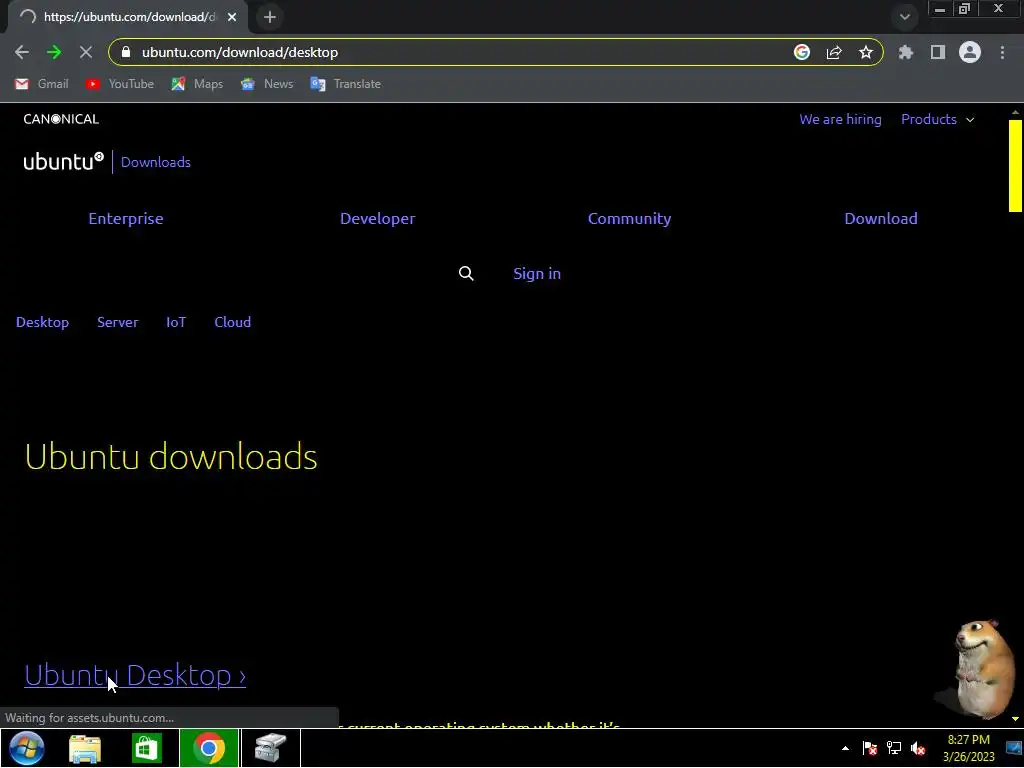Viewport: 1024px width, 768px height.
Task: Open the gray tool app in taskbar
Action: click(270, 748)
